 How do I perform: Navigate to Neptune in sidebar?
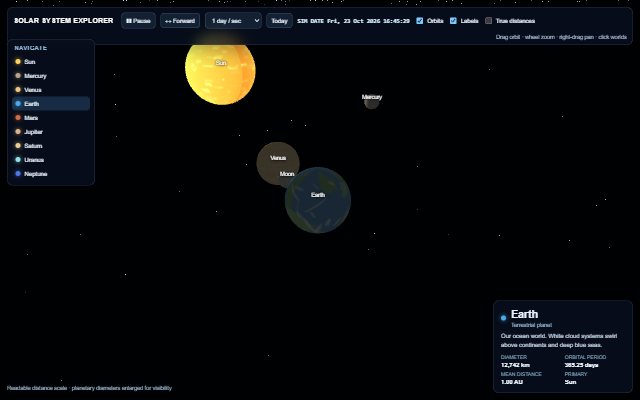point(51,174)
